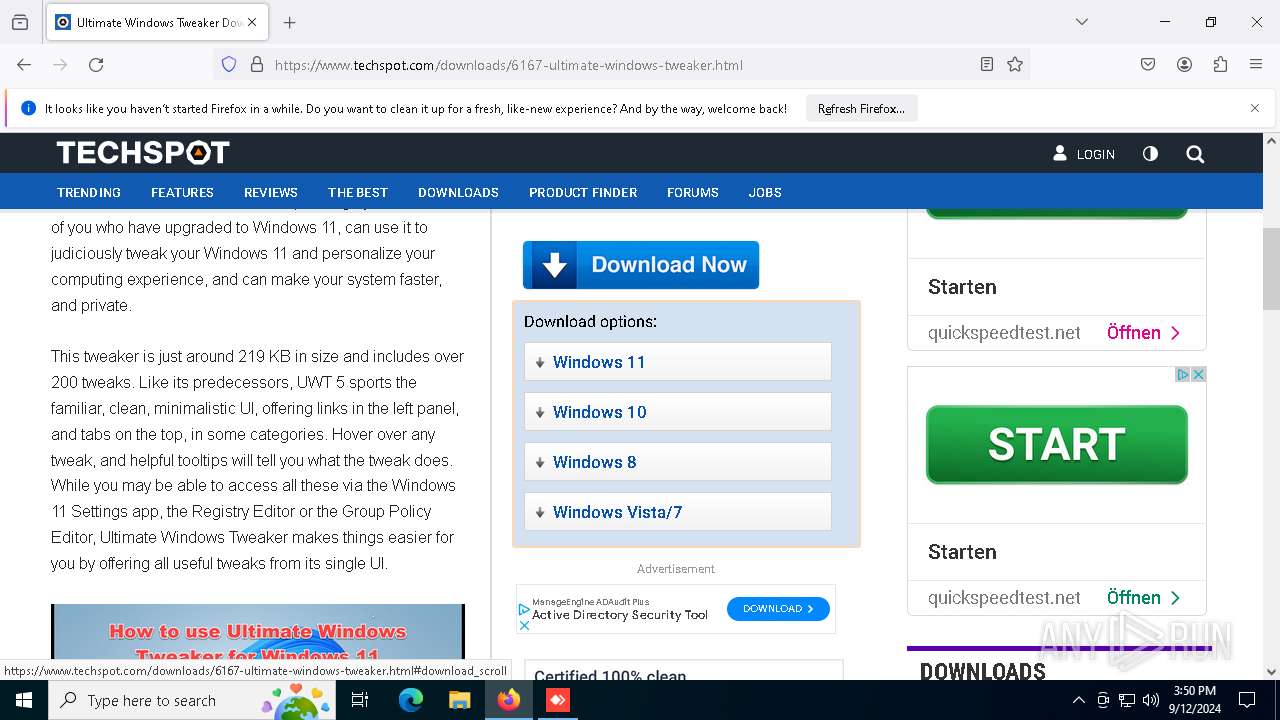Switch to Firefox taskbar icon
The image size is (1280, 720).
[509, 700]
